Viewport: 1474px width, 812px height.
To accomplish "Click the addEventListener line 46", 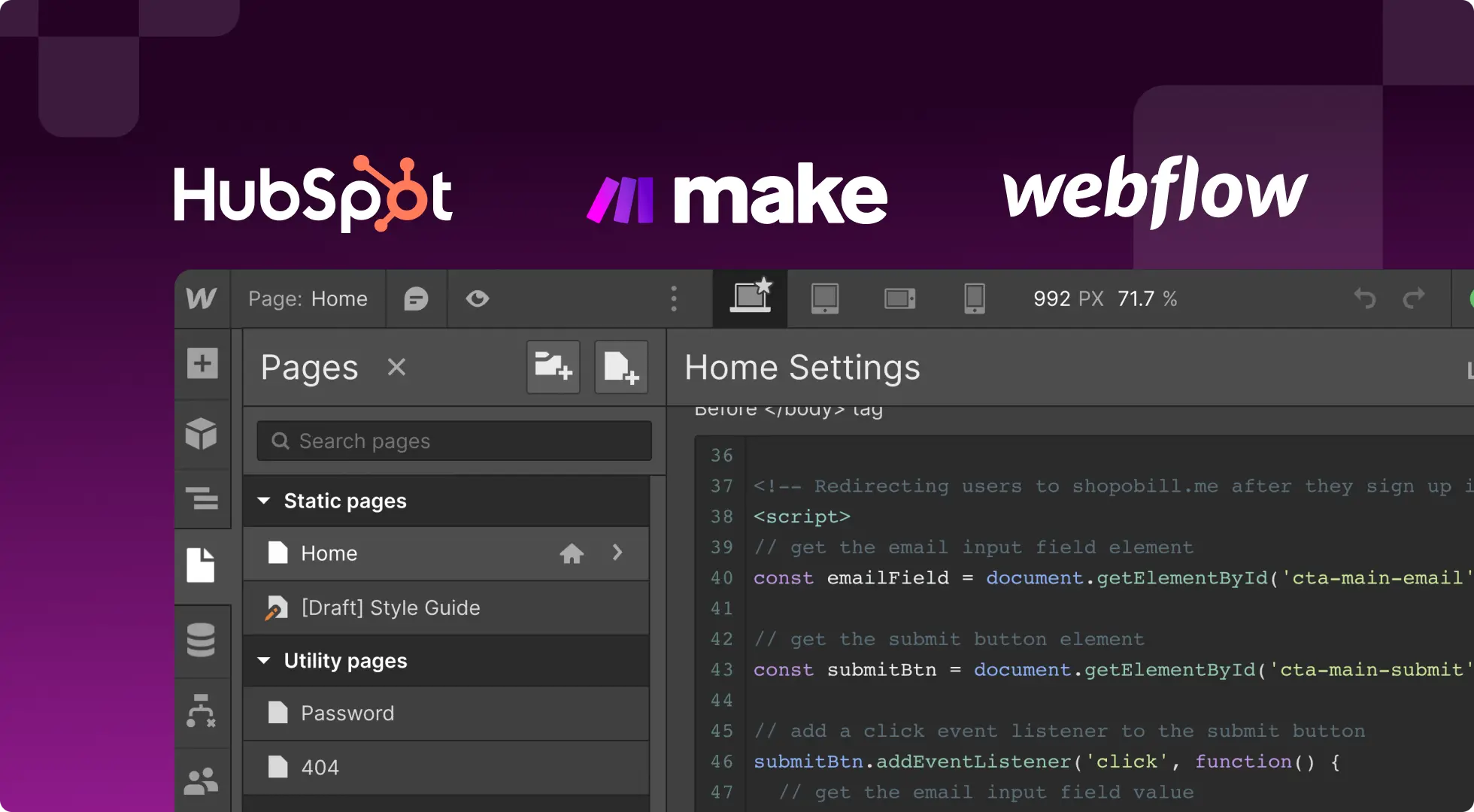I will tap(1047, 762).
